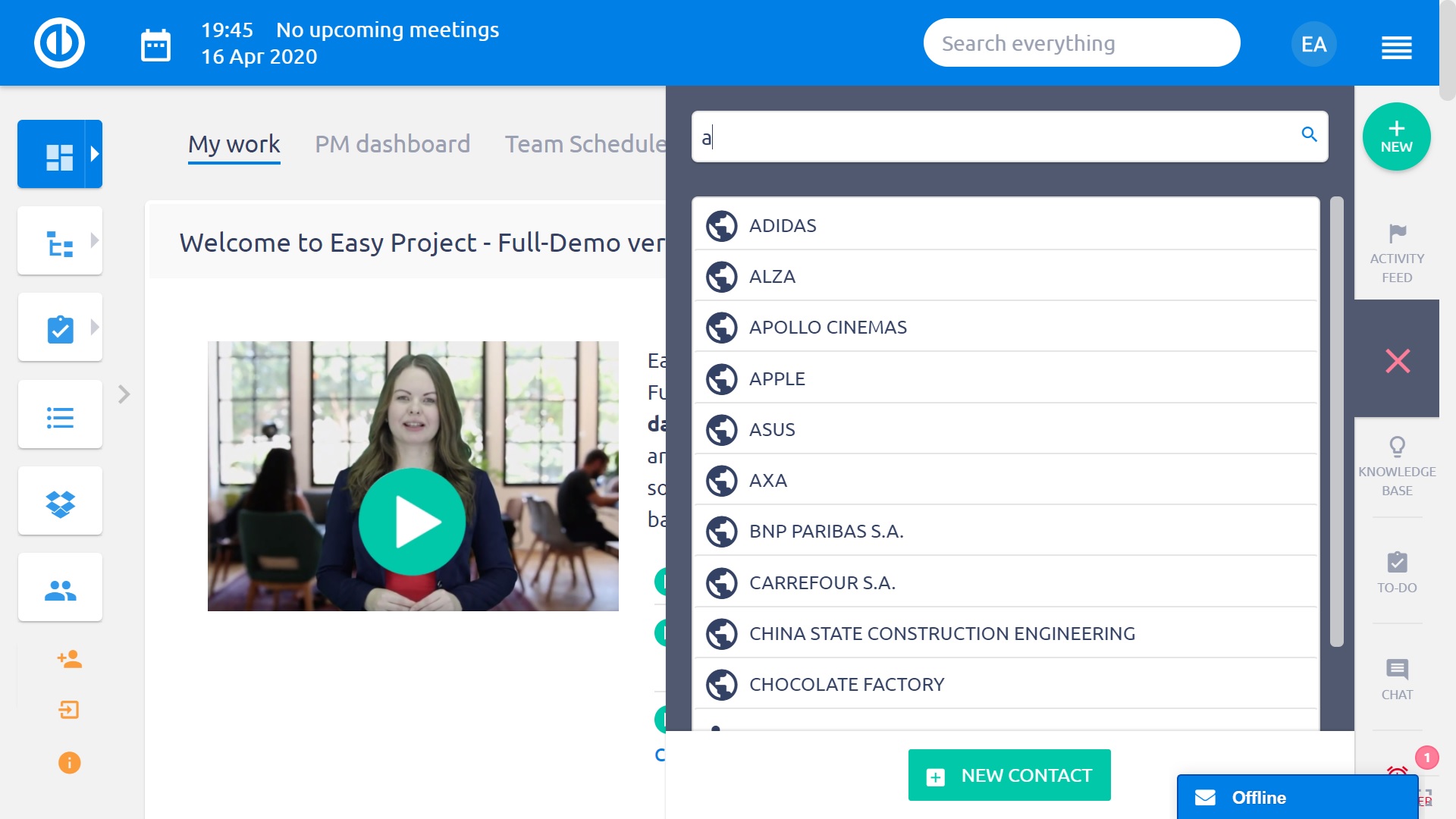Click the orange add-user icon

click(x=69, y=659)
